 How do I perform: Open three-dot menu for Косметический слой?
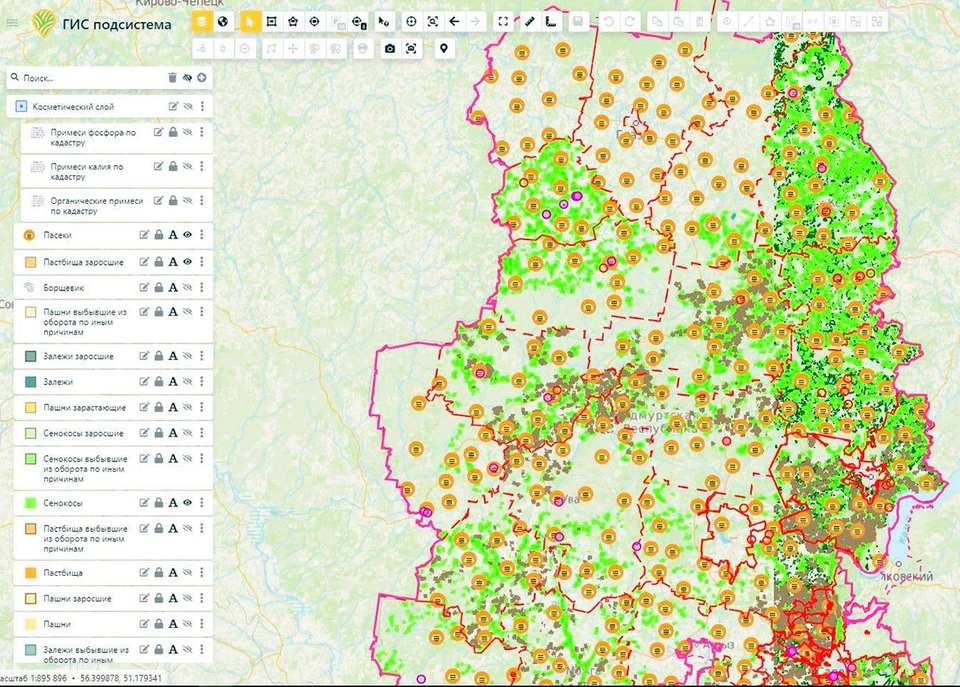(202, 106)
